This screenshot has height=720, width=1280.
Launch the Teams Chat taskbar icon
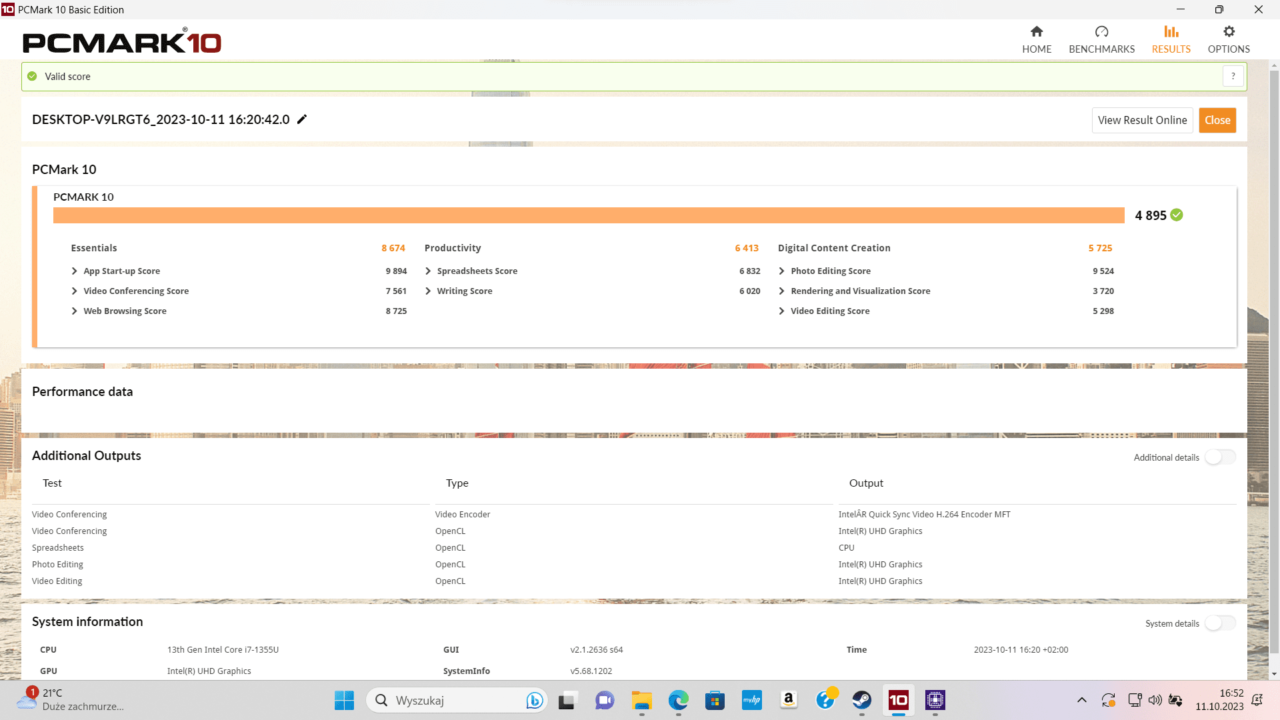(604, 700)
